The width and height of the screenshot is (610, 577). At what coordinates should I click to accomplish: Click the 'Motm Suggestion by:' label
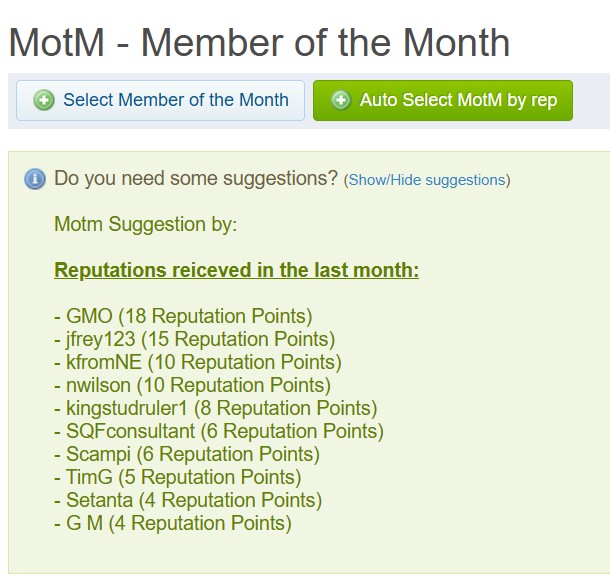pos(145,224)
